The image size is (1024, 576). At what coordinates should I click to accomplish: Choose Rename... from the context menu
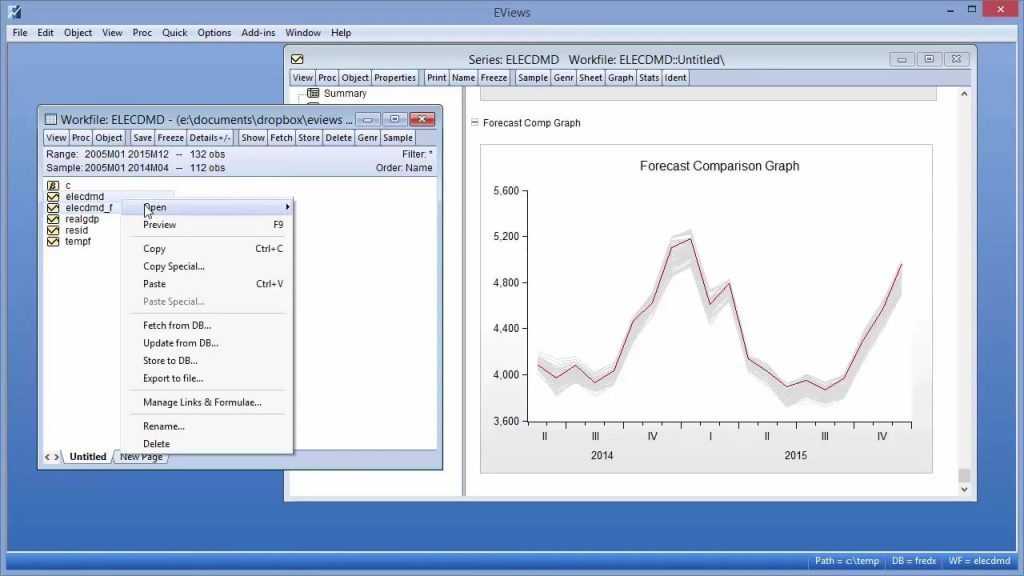tap(163, 425)
